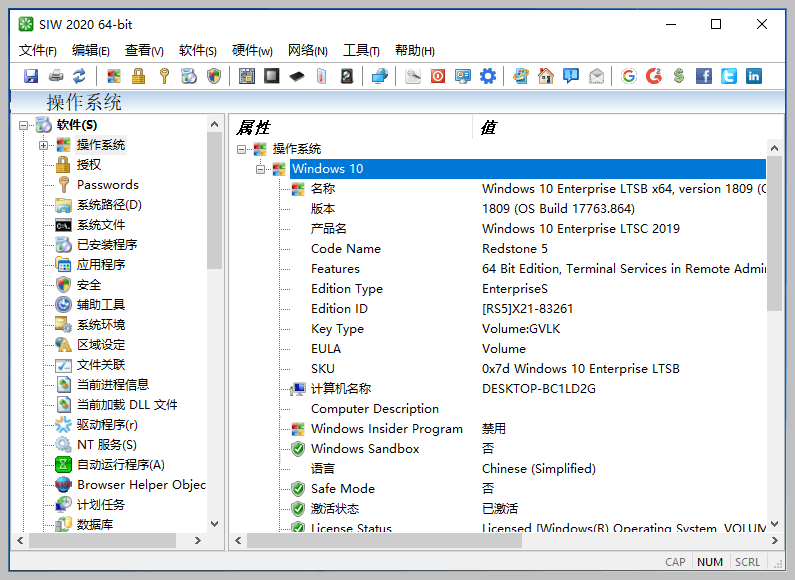Click the hard disk drive toolbar icon
Screen dimensions: 795x580
pos(347,76)
